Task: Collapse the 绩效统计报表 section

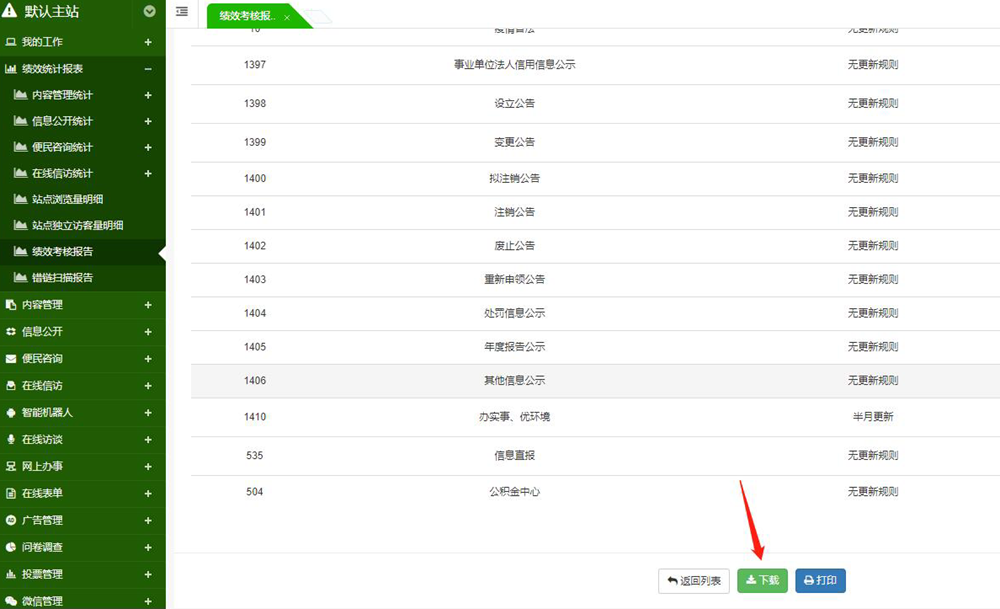Action: [x=148, y=69]
